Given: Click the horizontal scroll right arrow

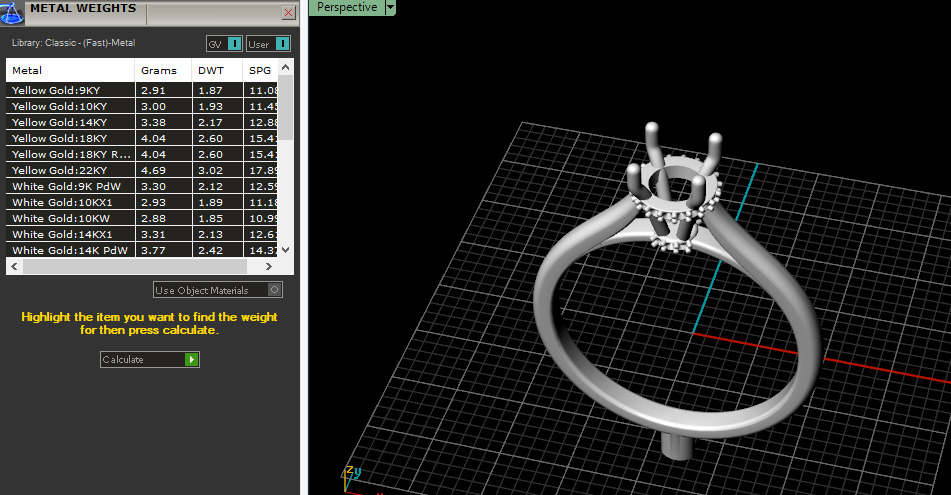Looking at the screenshot, I should (x=269, y=266).
